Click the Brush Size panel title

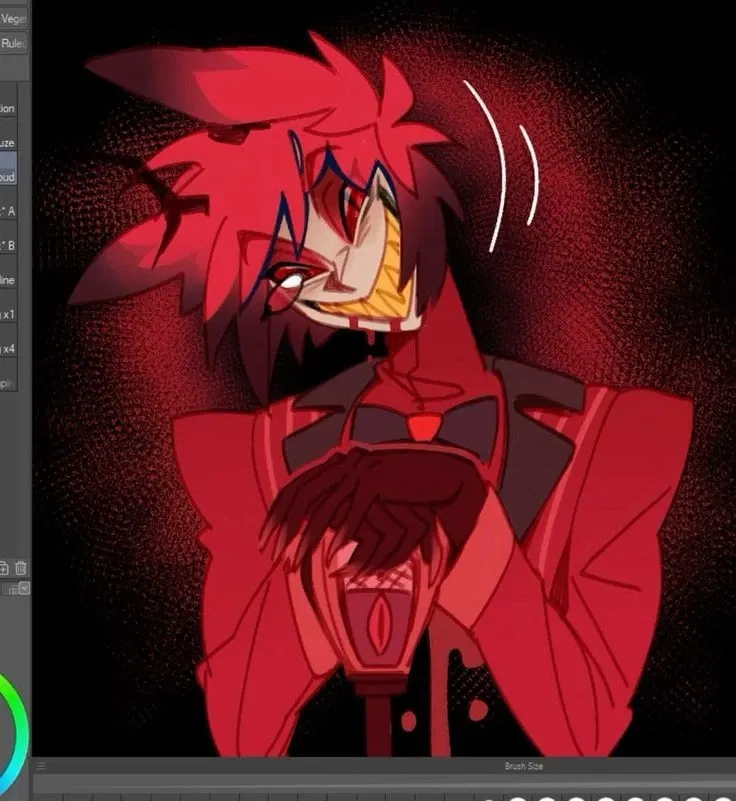[524, 766]
